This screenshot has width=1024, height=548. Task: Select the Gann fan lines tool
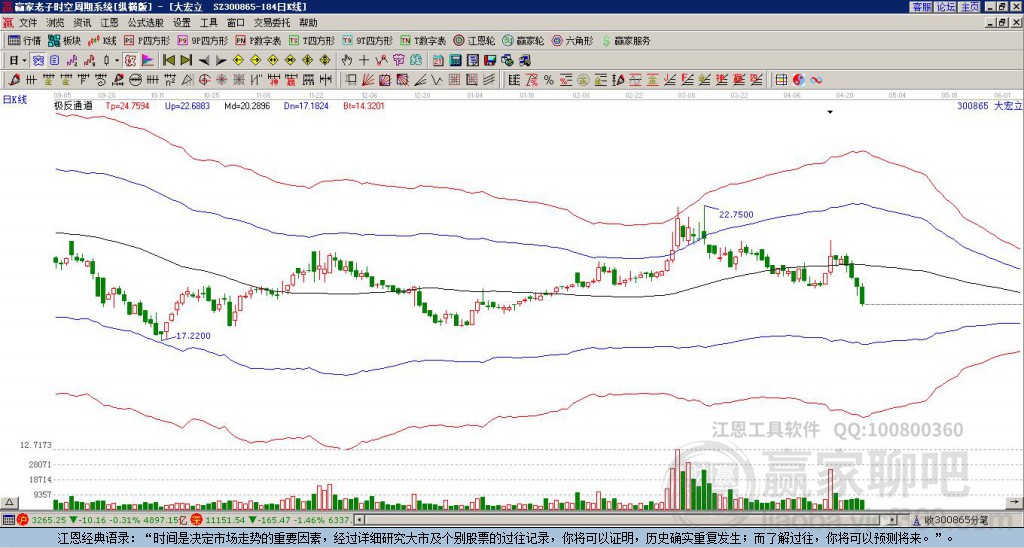click(x=368, y=80)
